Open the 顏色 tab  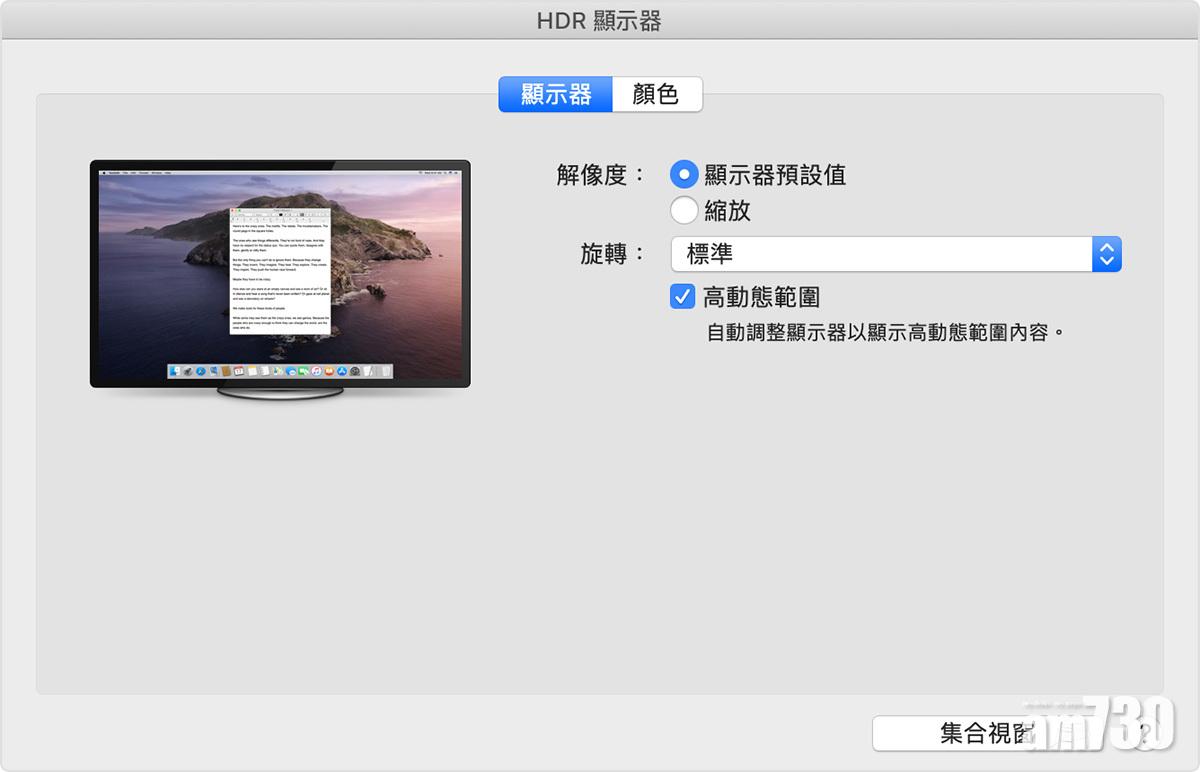coord(656,95)
